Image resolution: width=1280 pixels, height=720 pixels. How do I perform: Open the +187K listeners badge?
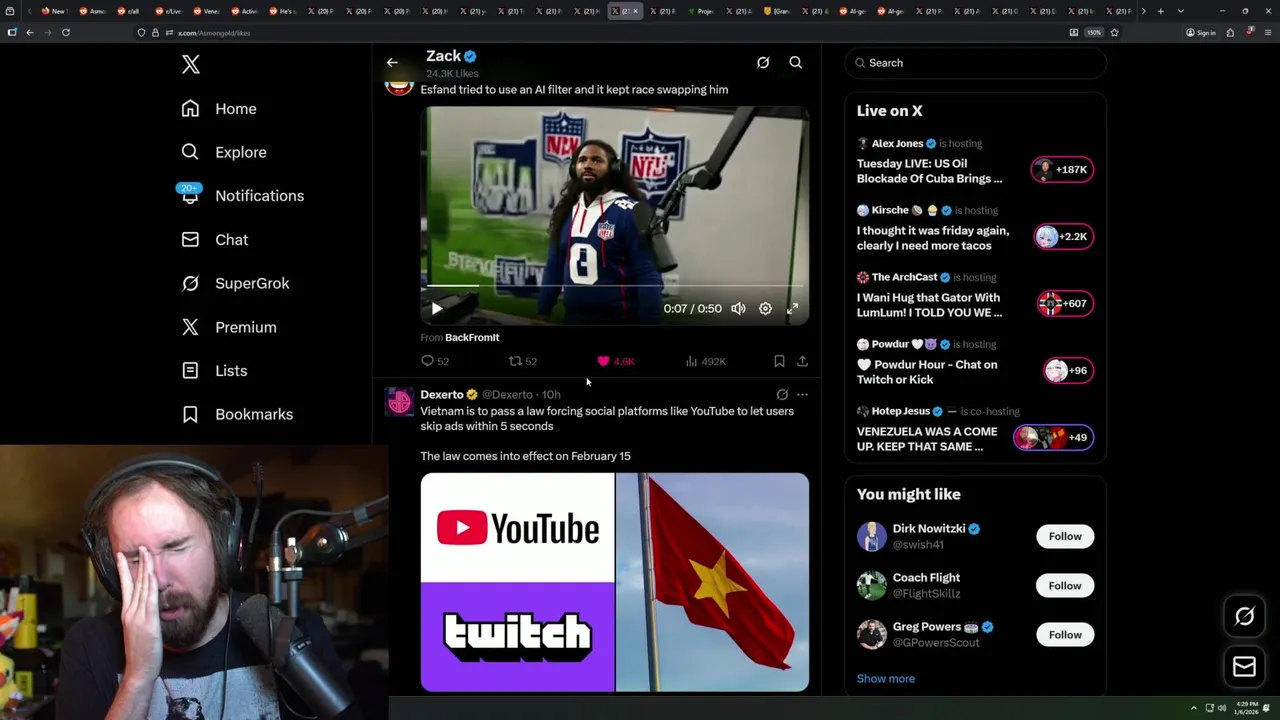(x=1062, y=170)
